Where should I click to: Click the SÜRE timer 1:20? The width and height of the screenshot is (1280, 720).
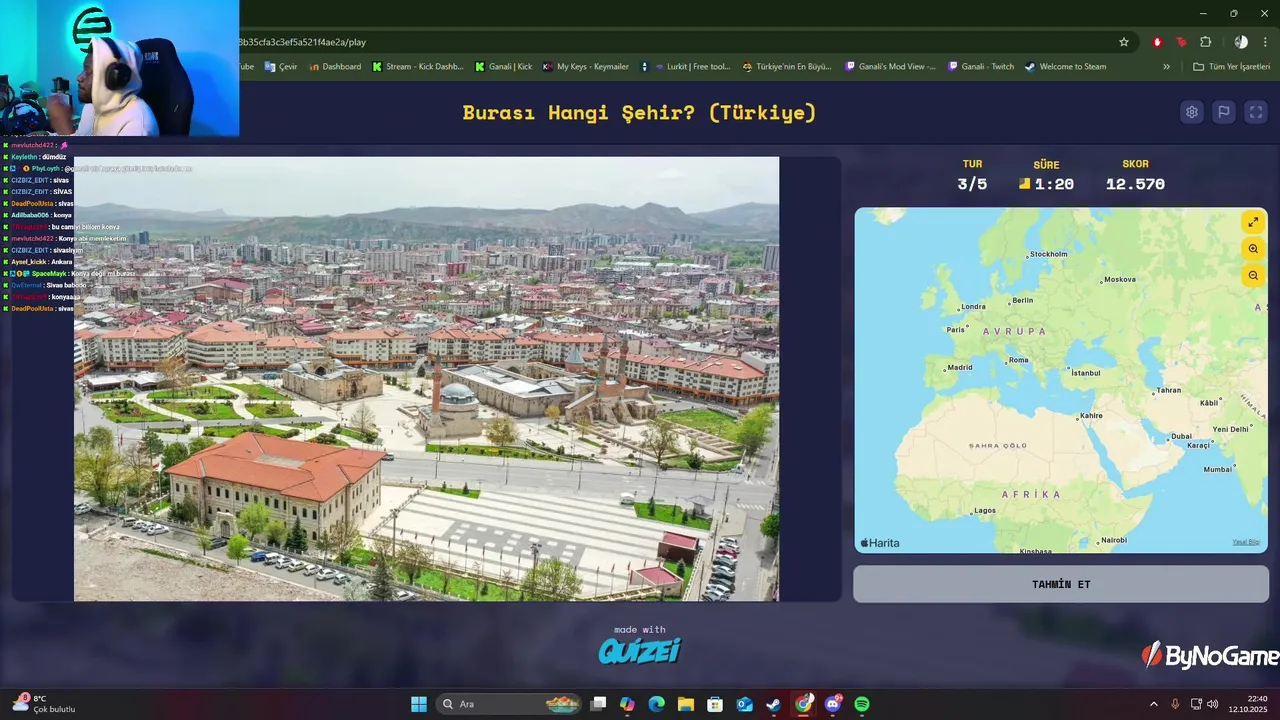[1054, 184]
